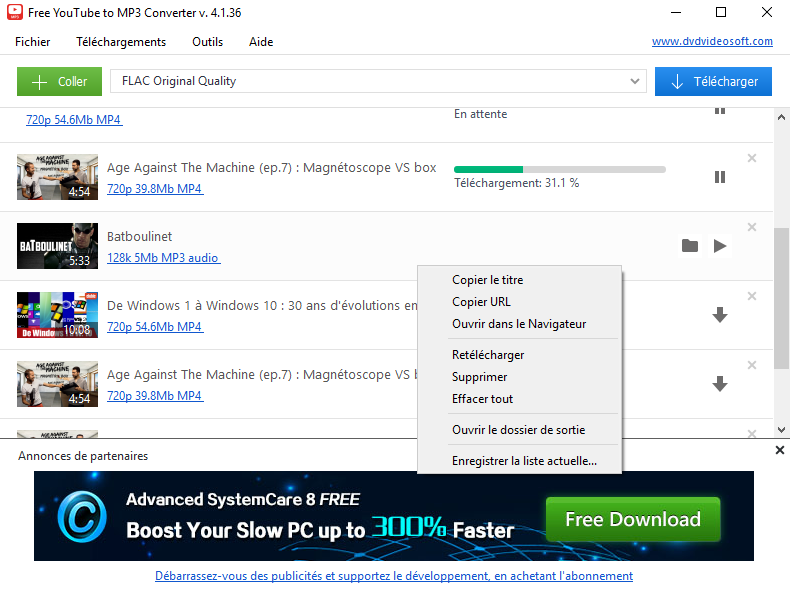
Task: Click the download progress bar at 31.1%
Action: 559,169
